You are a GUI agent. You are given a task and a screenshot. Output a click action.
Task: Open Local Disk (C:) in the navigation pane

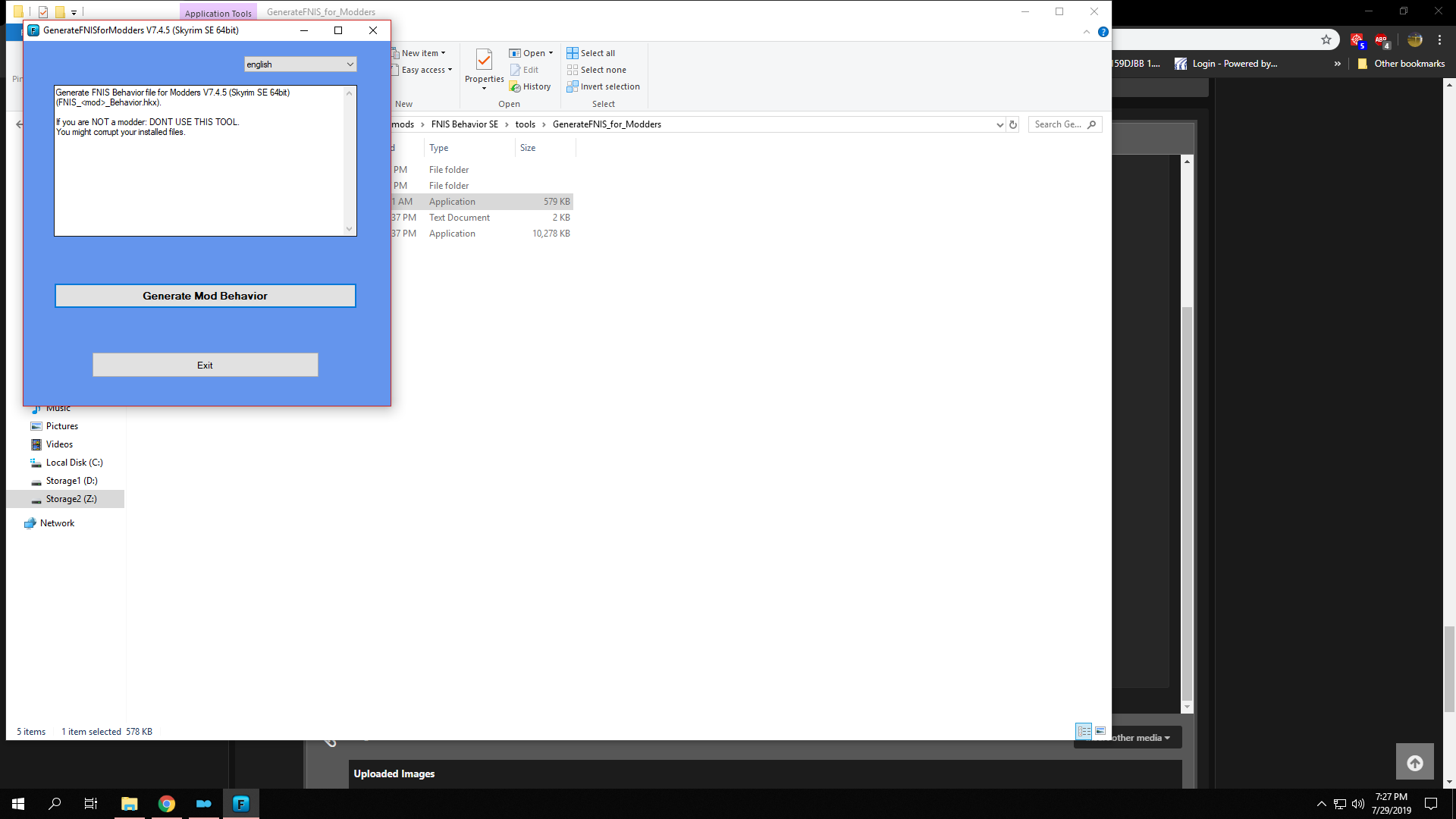74,463
